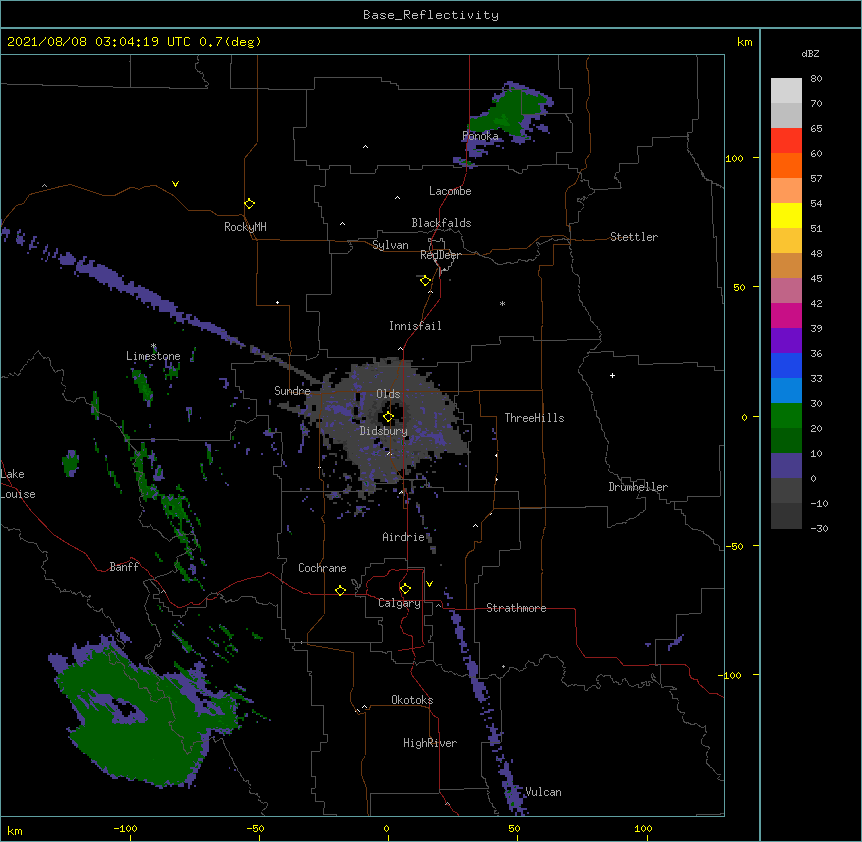Click the white plus marker north of Drumheller

(612, 375)
